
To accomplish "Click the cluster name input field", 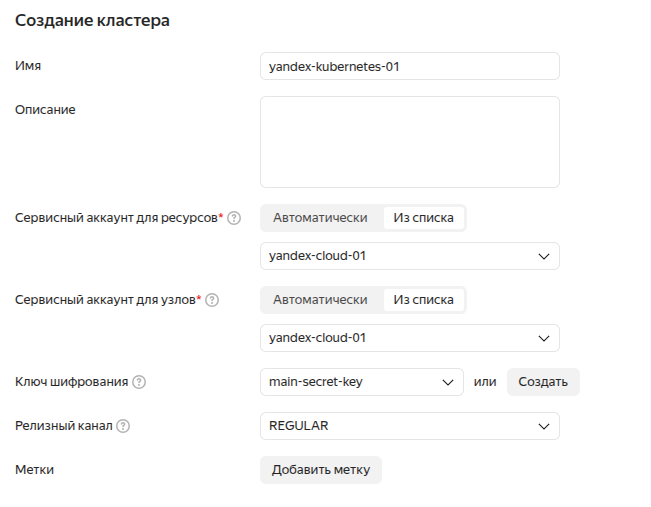I will point(409,66).
